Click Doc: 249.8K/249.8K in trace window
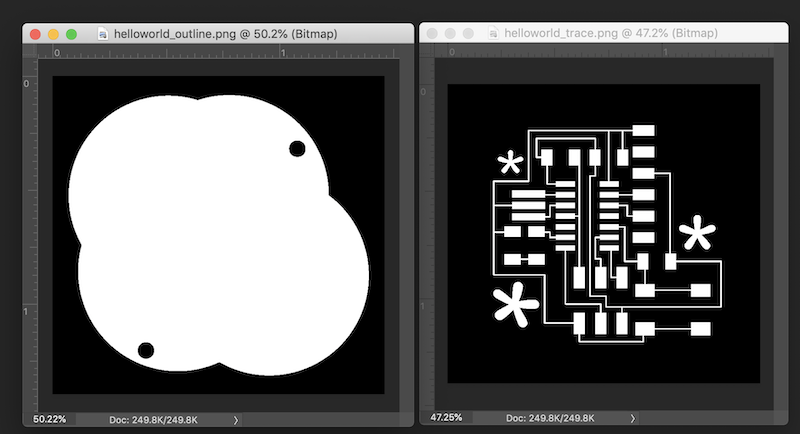This screenshot has height=434, width=800. pyautogui.click(x=550, y=418)
